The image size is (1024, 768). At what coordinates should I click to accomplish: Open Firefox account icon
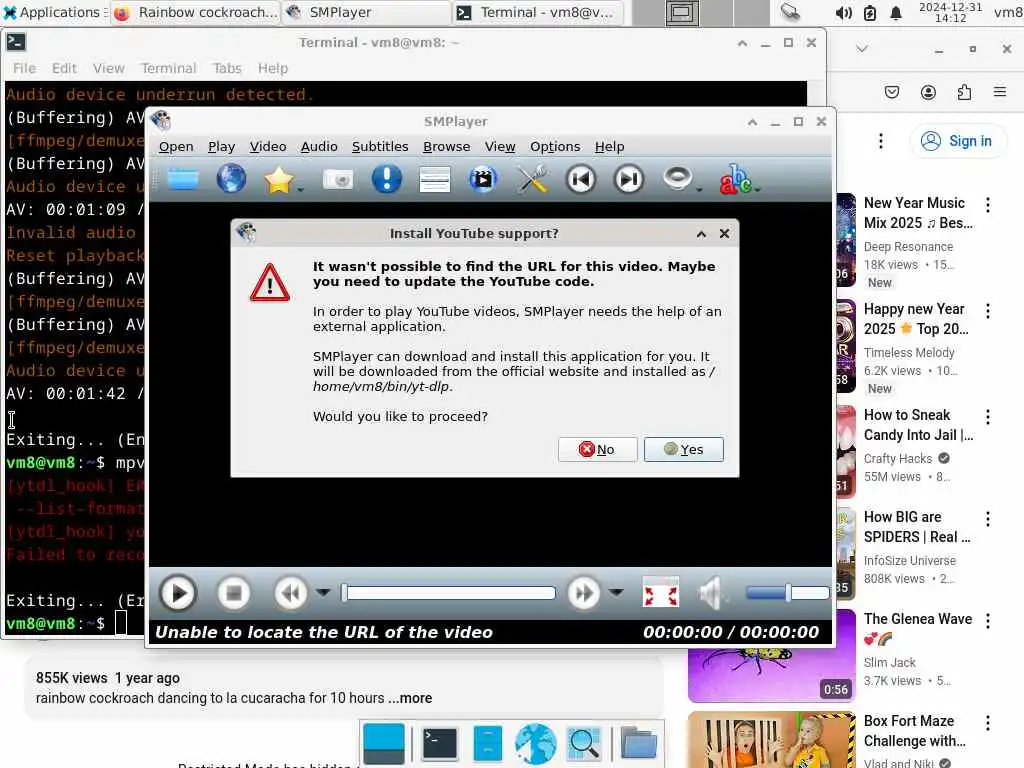[x=928, y=92]
